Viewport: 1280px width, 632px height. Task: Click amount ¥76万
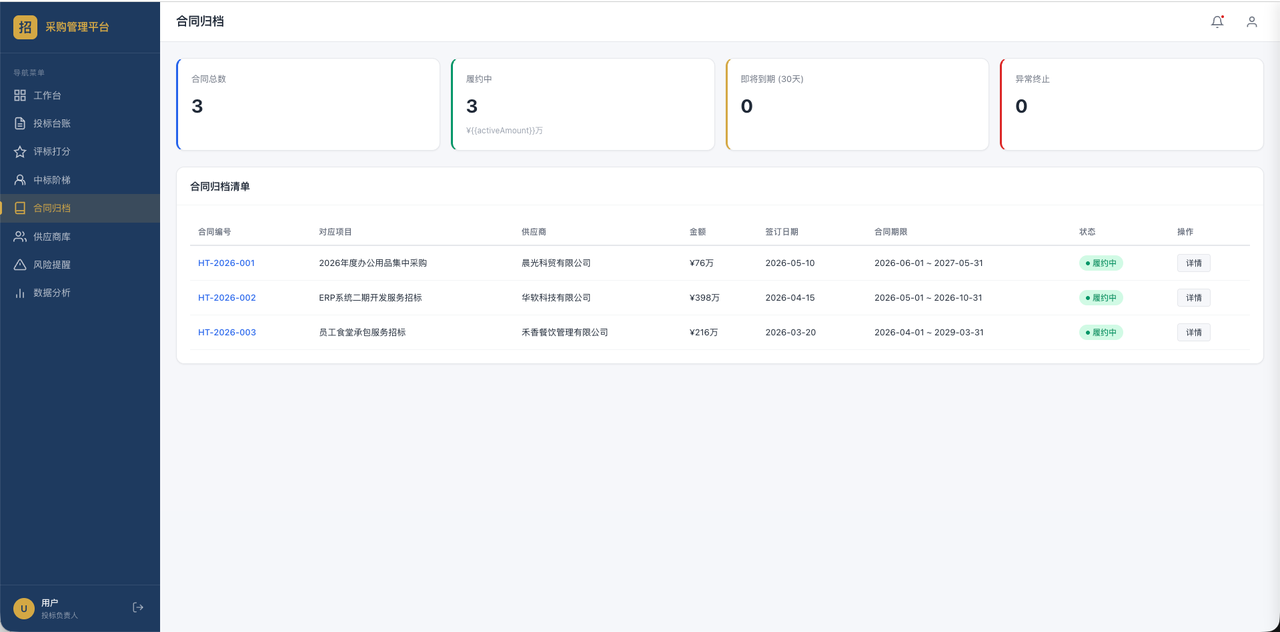pos(702,263)
